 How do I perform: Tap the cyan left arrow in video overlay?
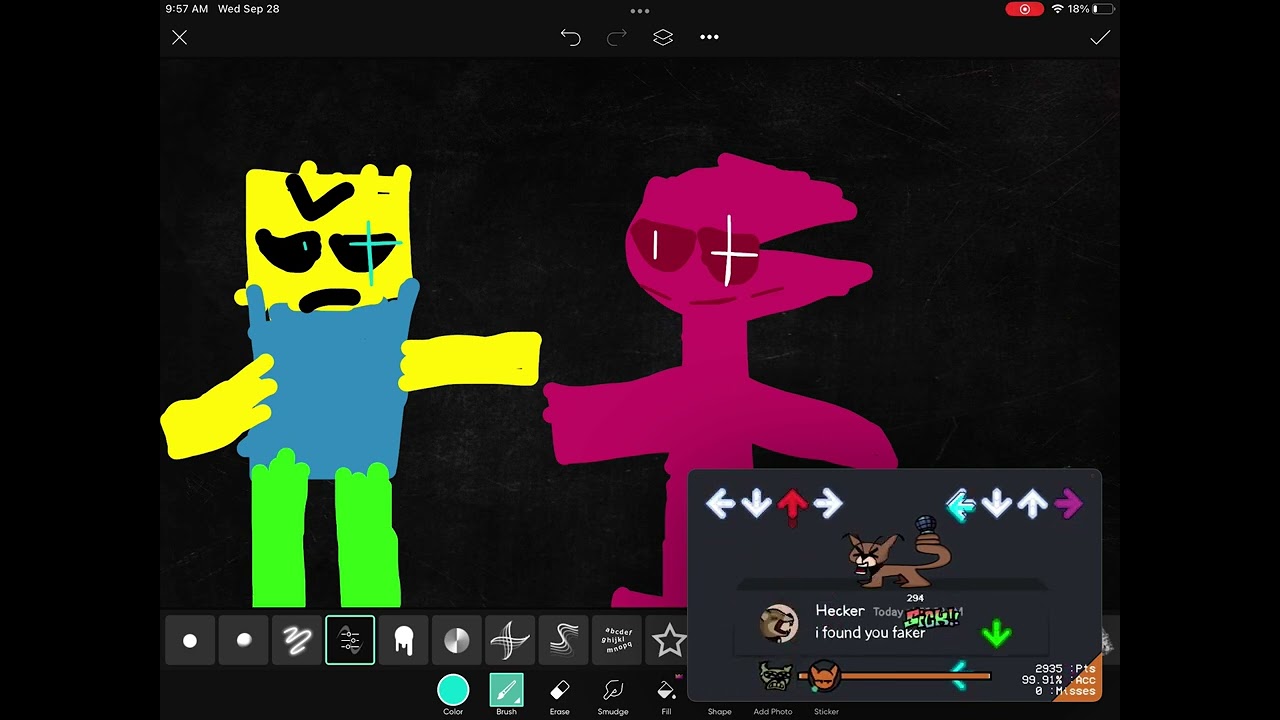click(x=960, y=506)
